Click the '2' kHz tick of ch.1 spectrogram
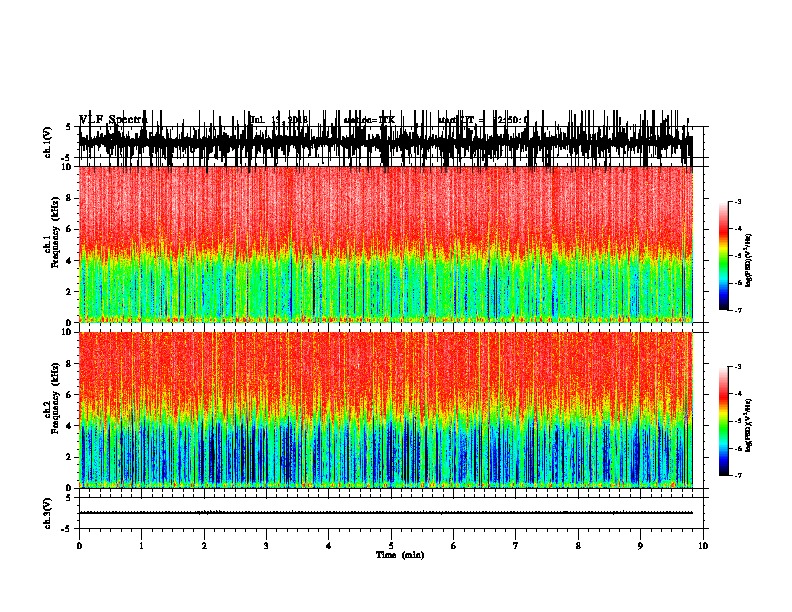Screen dimensions: 792x612 pyautogui.click(x=70, y=291)
